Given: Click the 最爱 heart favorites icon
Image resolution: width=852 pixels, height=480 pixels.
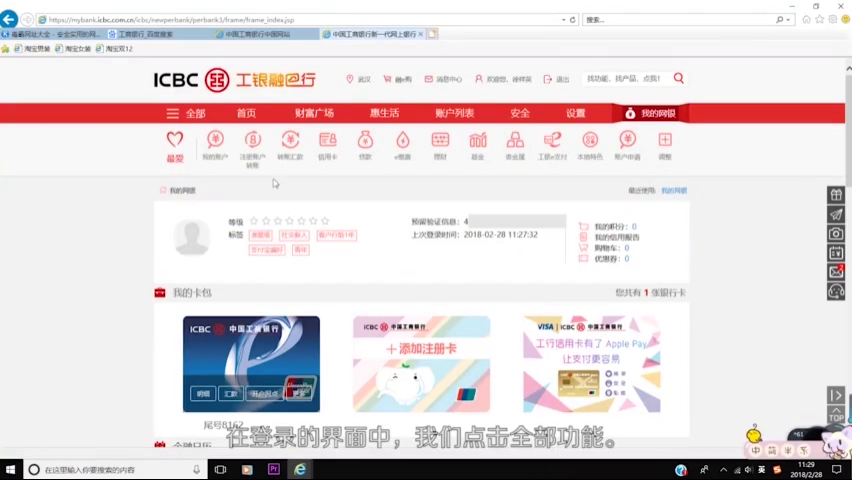Looking at the screenshot, I should pyautogui.click(x=175, y=140).
